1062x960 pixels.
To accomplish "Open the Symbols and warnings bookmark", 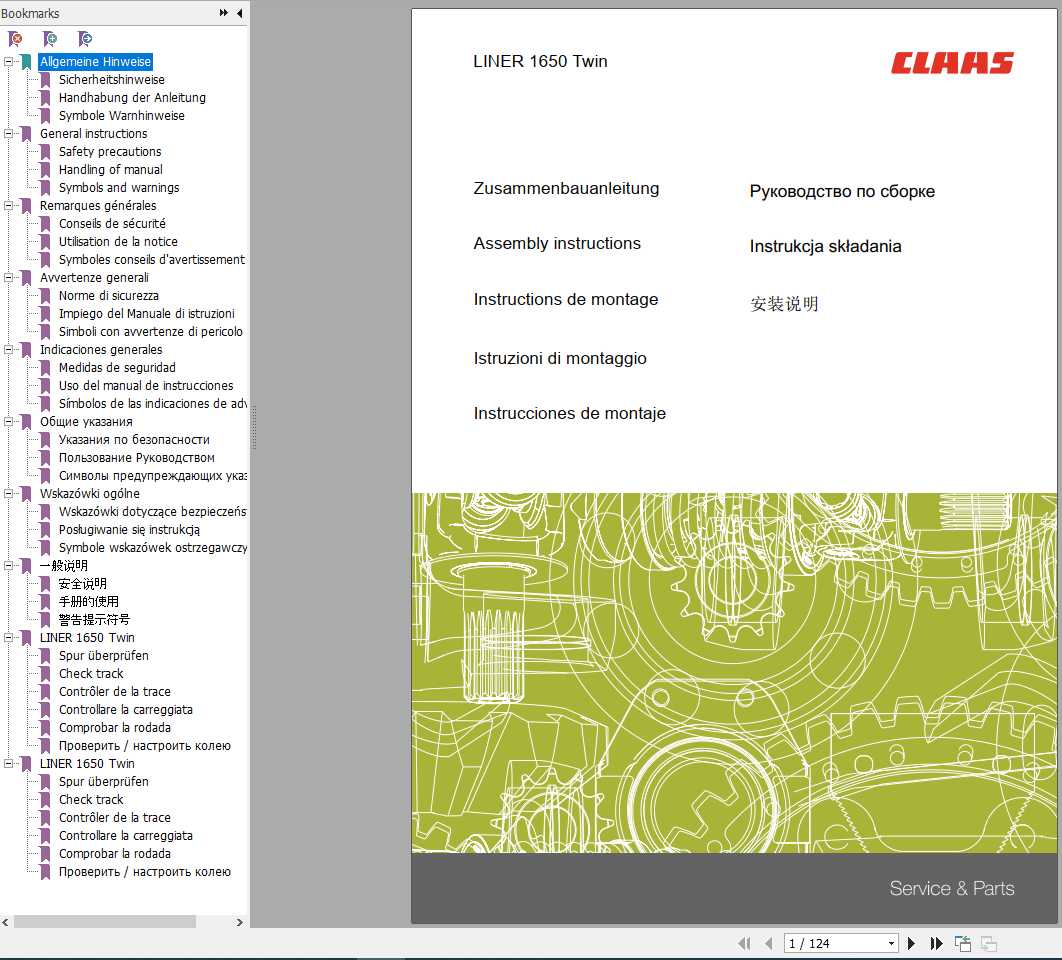I will [120, 187].
